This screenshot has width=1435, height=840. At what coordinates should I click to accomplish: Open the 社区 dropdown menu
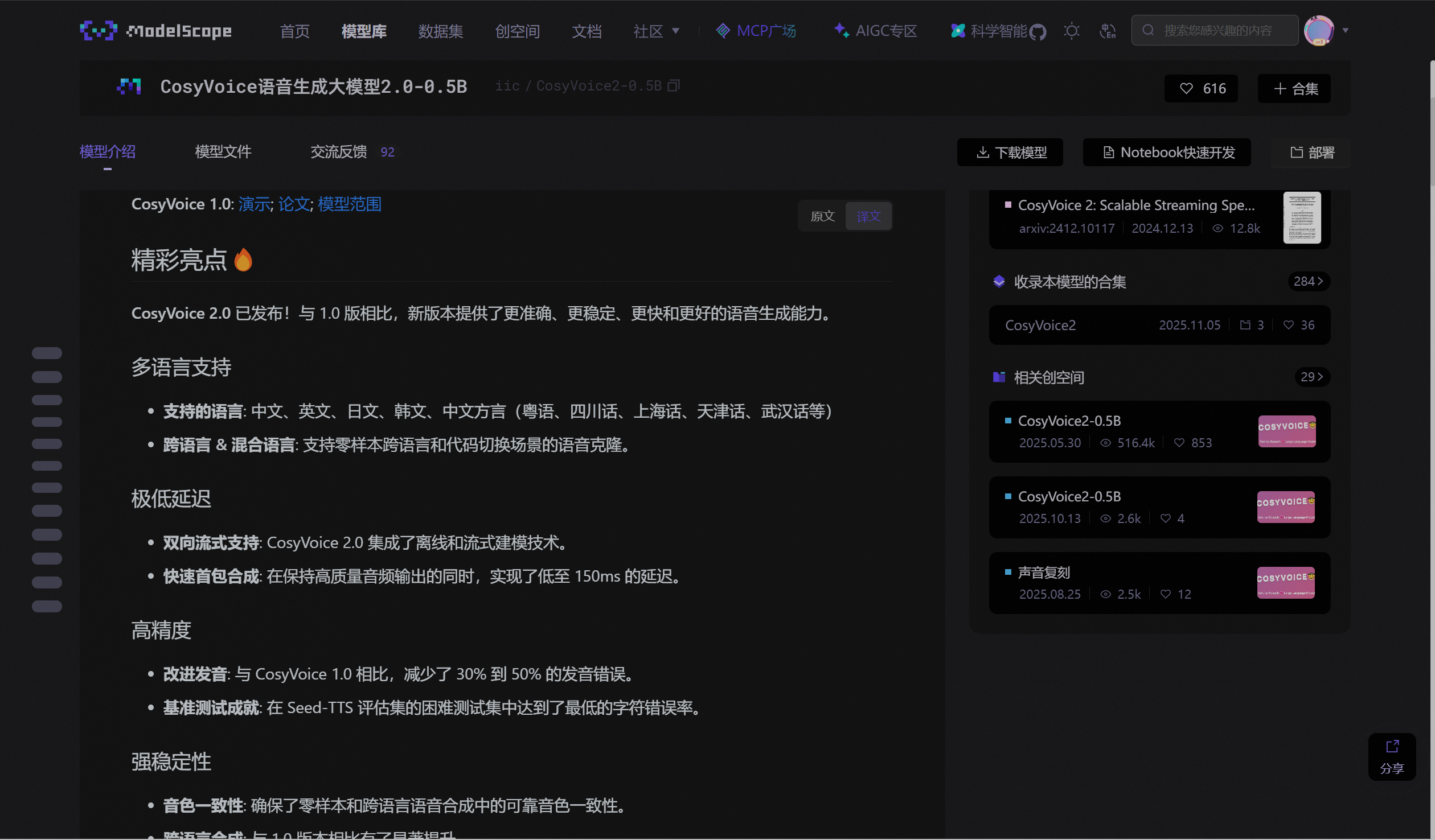pos(656,31)
